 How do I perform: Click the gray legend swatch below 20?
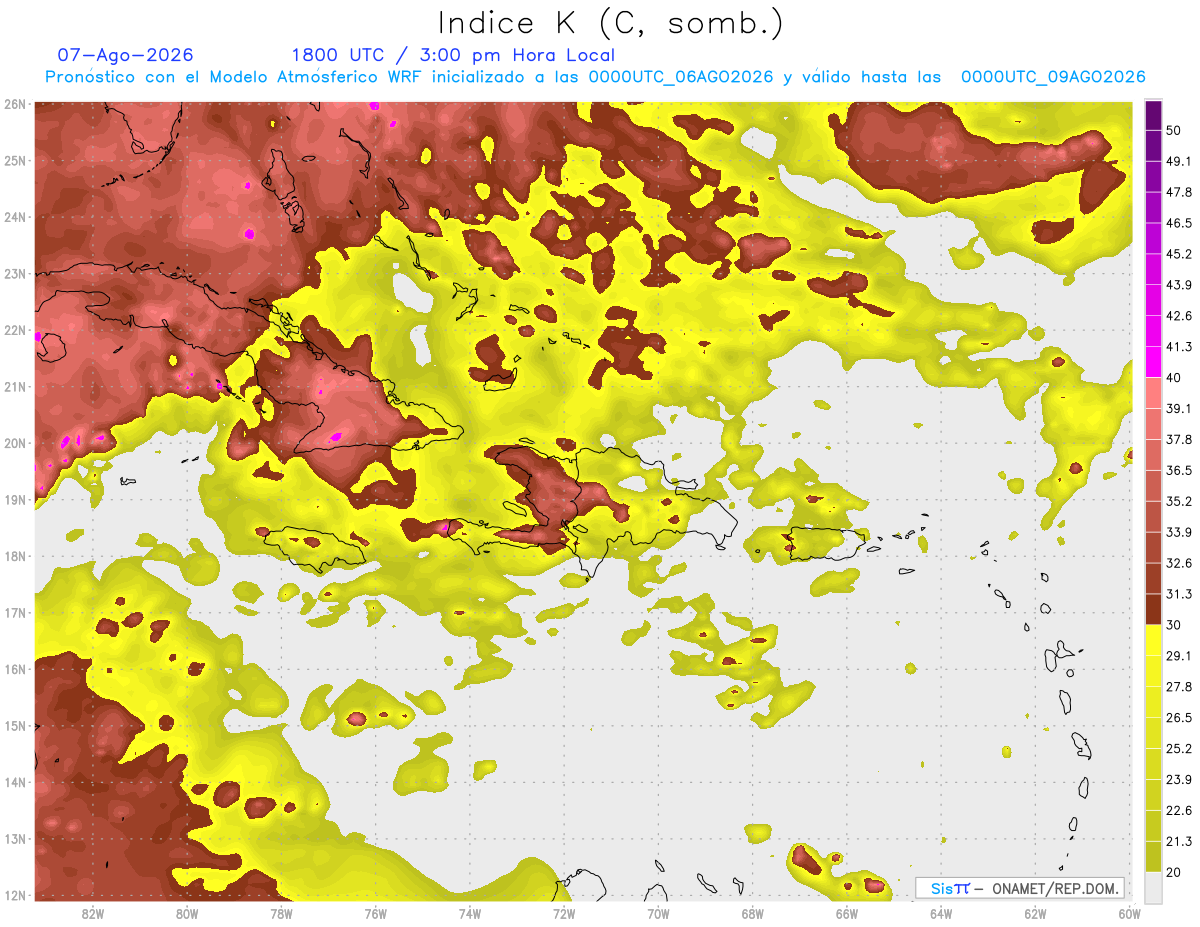click(x=1154, y=886)
